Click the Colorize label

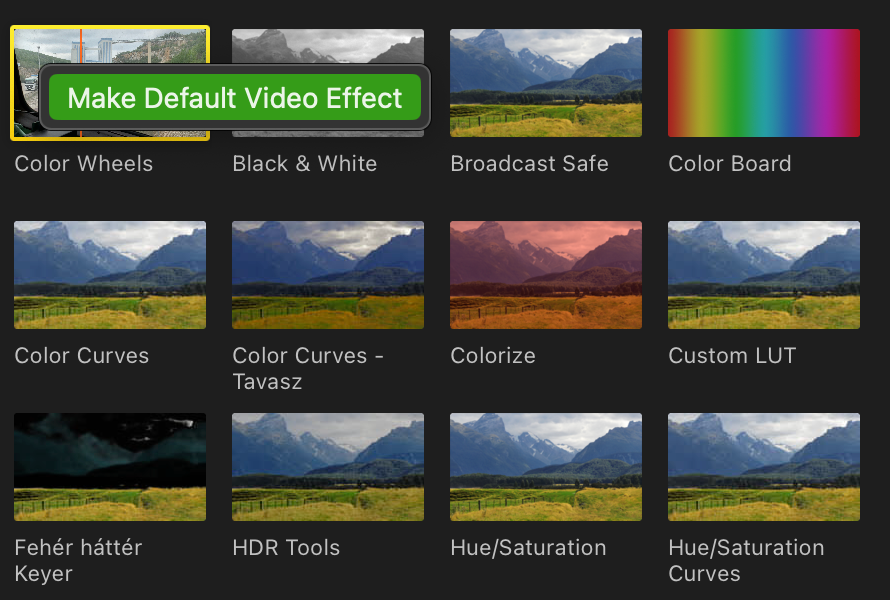click(493, 355)
